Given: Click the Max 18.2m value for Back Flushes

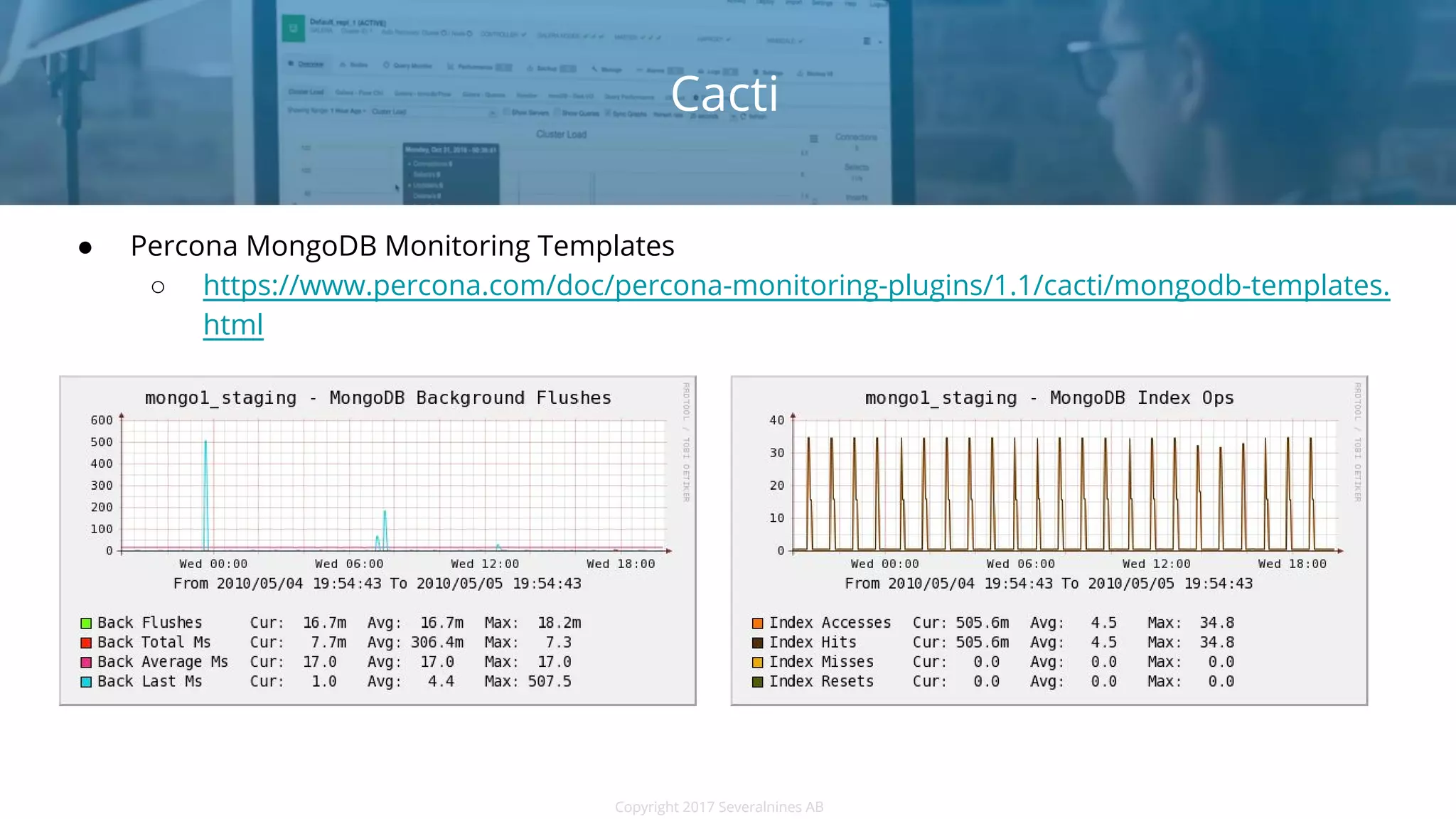Looking at the screenshot, I should (559, 623).
